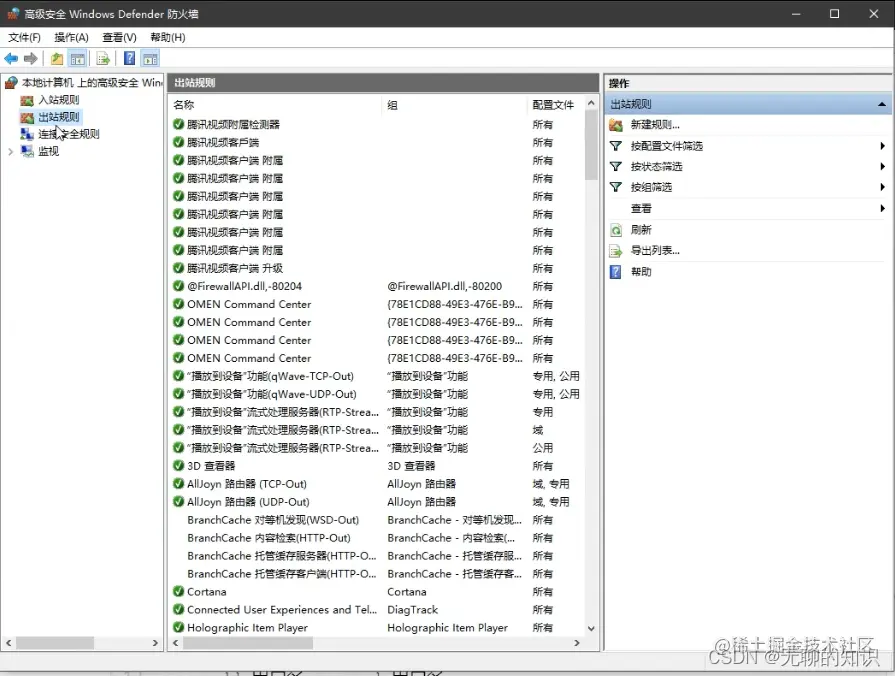Click the blue Help toolbar icon
The height and width of the screenshot is (676, 895).
click(x=130, y=58)
